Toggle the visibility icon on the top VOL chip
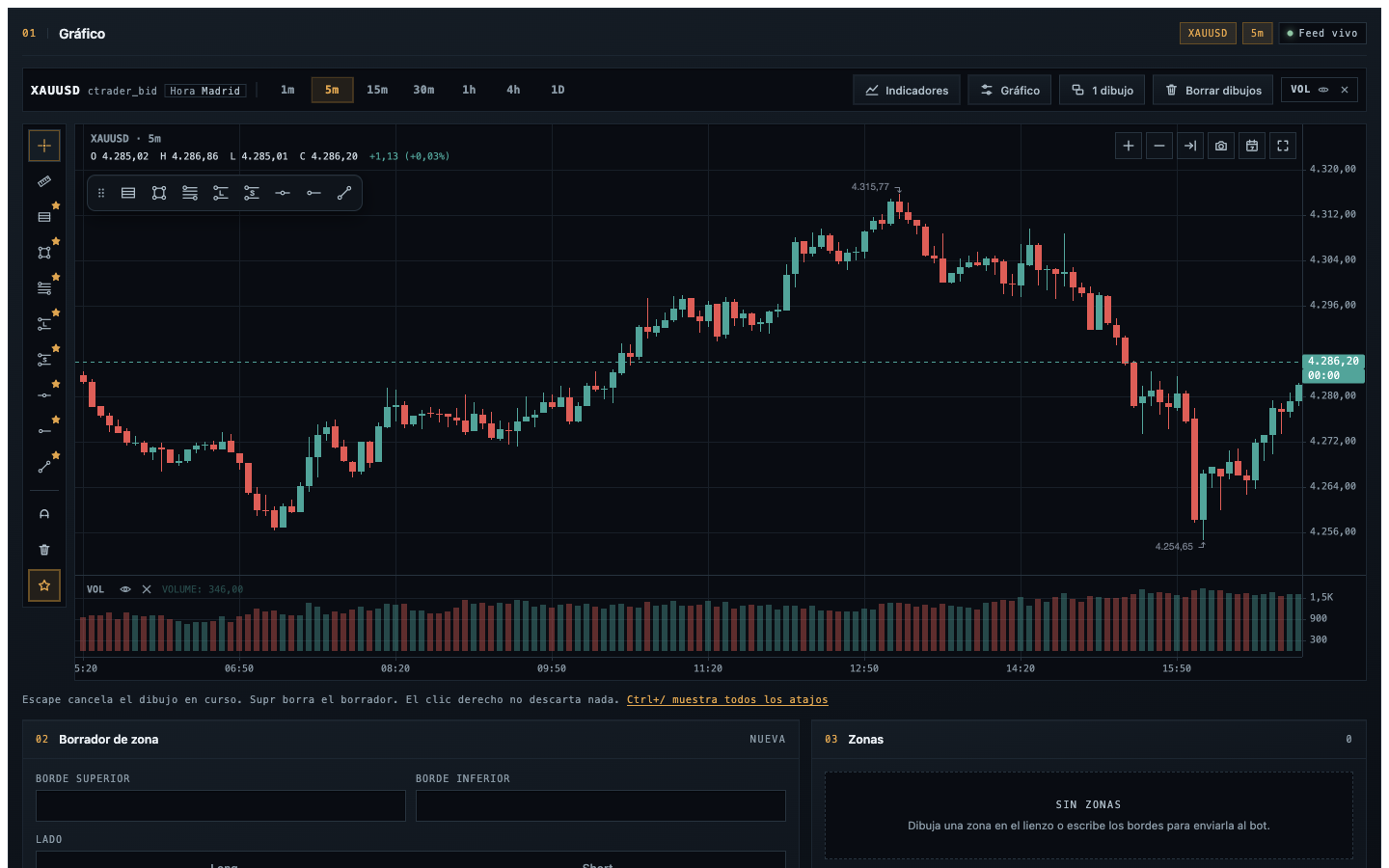The width and height of the screenshot is (1389, 868). pos(1323,90)
